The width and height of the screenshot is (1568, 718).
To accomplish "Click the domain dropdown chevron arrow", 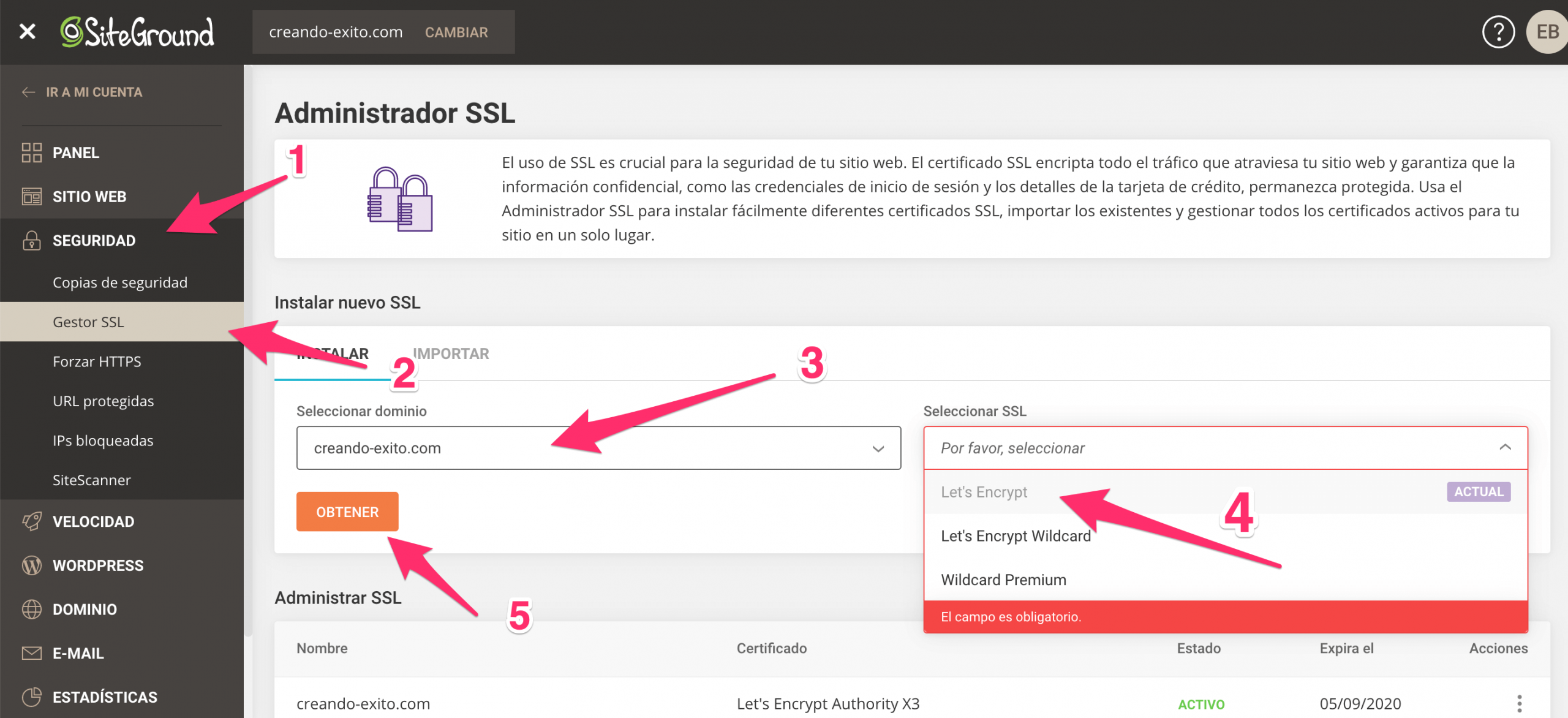I will (878, 448).
